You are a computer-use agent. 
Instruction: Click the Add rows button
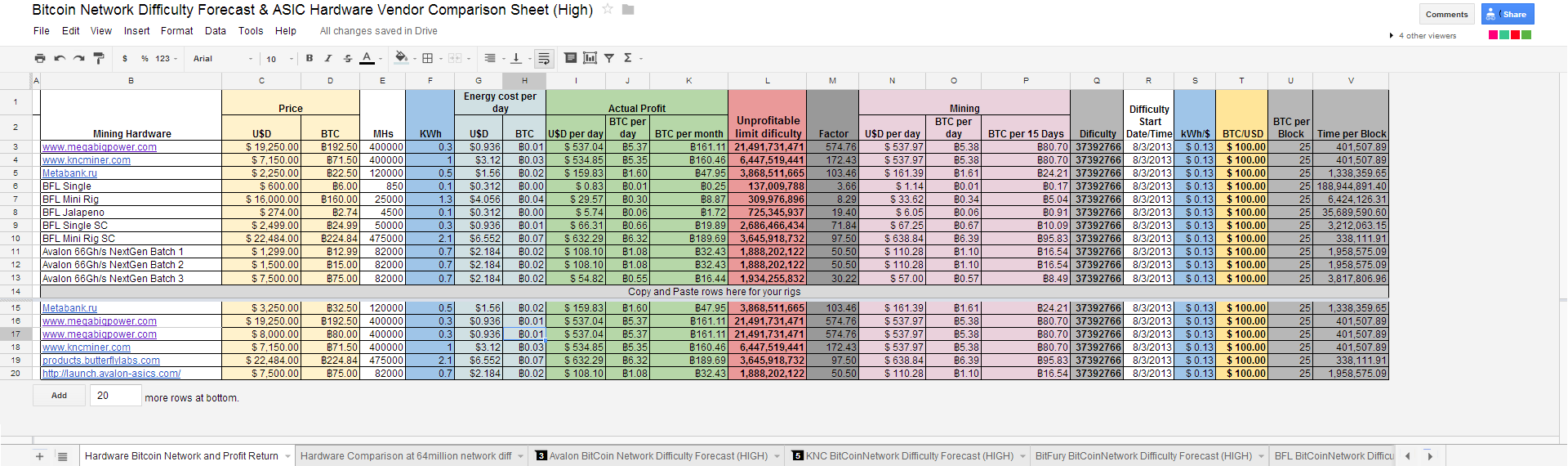pos(60,396)
